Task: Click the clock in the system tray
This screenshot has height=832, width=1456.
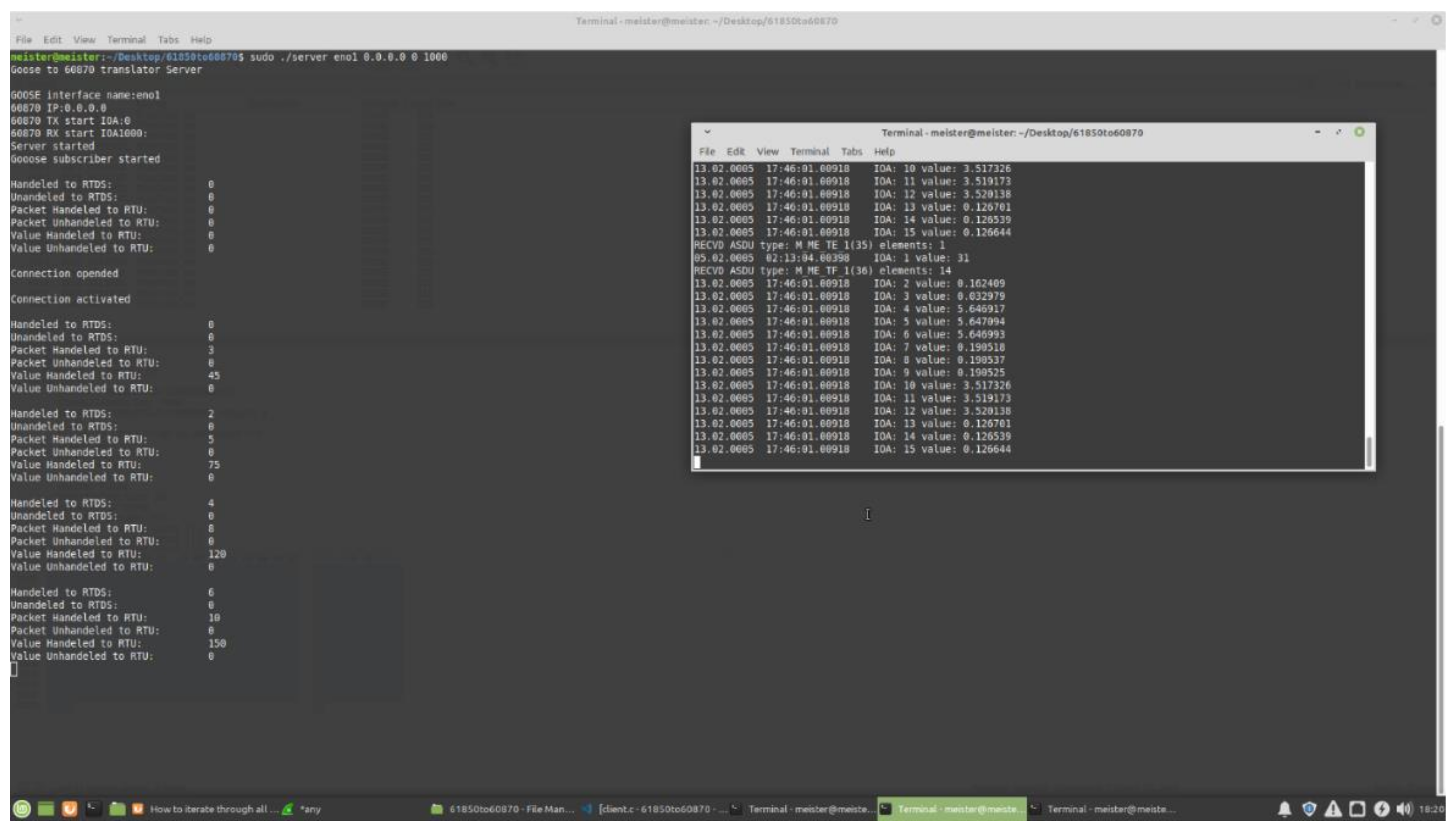Action: 1431,808
